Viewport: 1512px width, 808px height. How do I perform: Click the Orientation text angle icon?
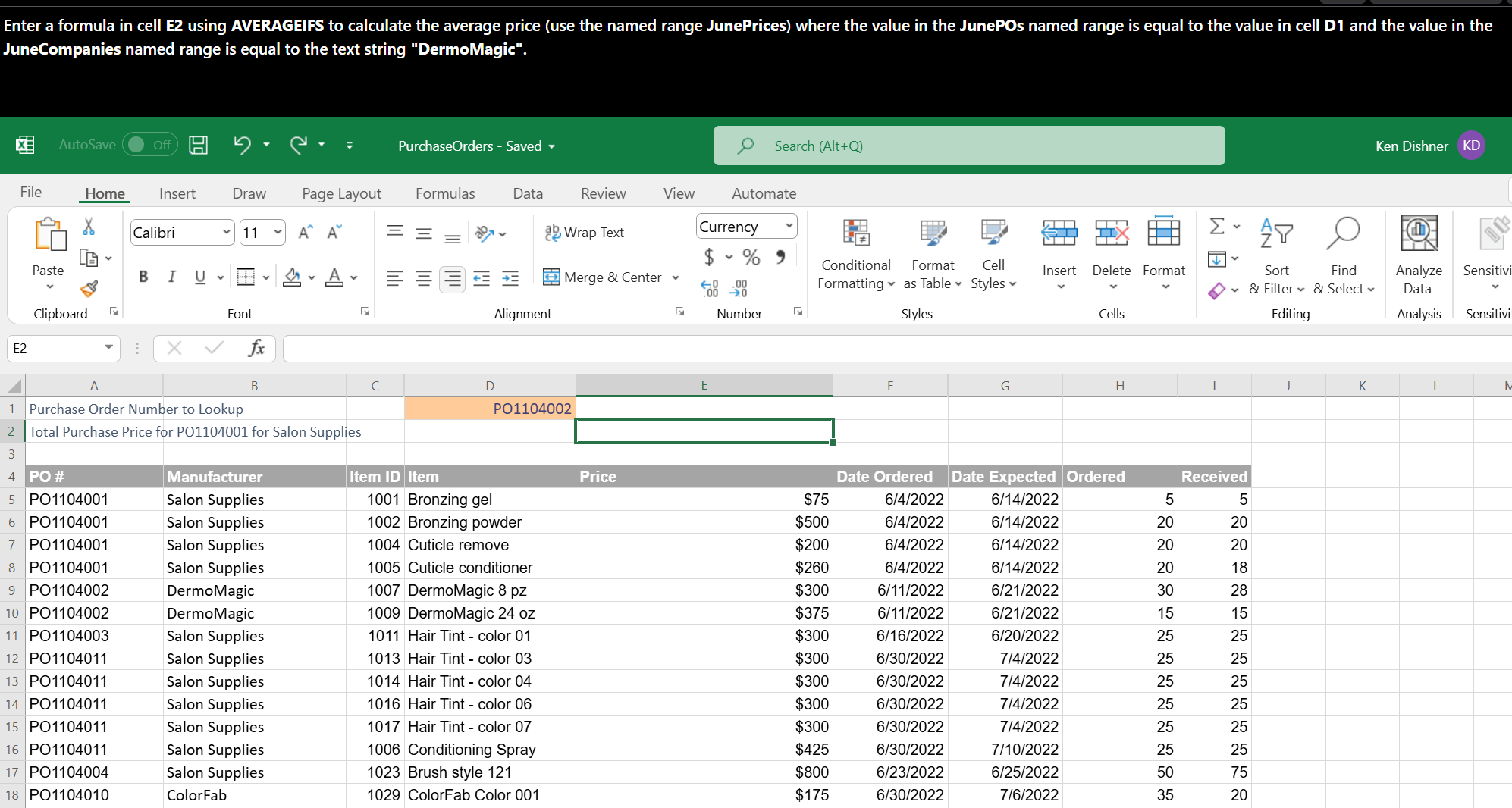[485, 233]
